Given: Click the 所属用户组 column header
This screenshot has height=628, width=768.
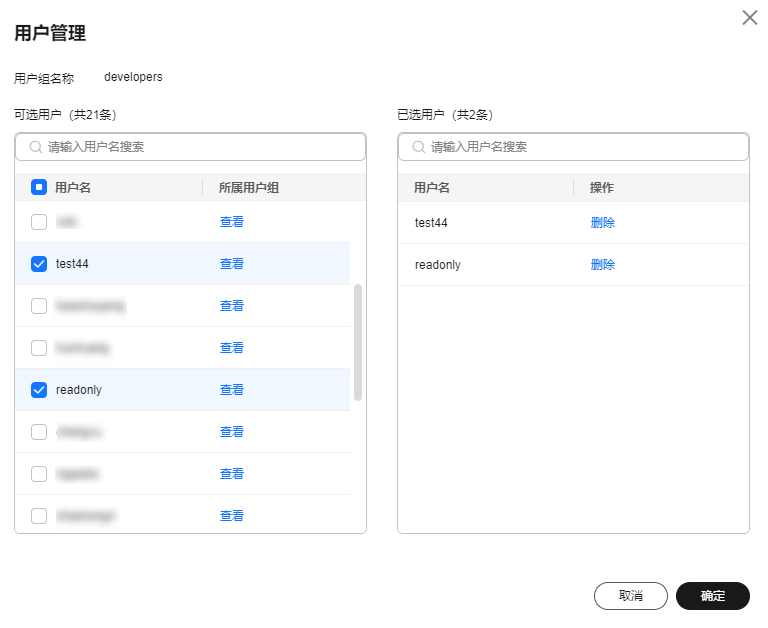Looking at the screenshot, I should tap(248, 187).
